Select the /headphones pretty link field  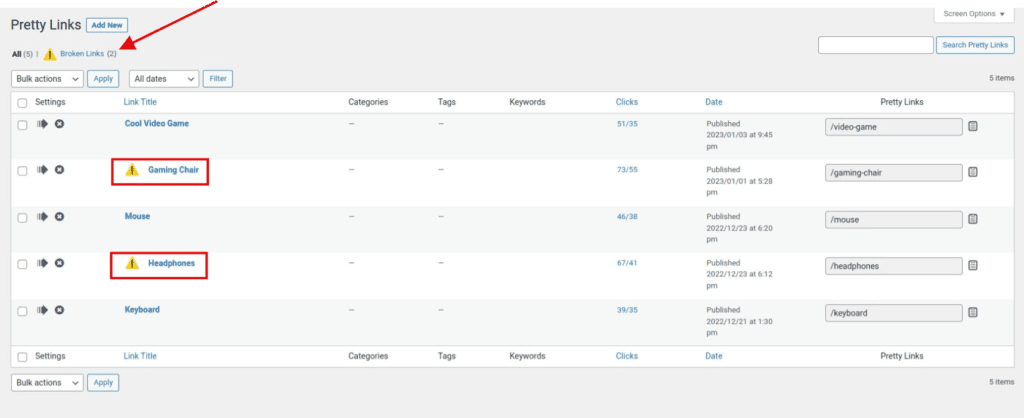(893, 266)
